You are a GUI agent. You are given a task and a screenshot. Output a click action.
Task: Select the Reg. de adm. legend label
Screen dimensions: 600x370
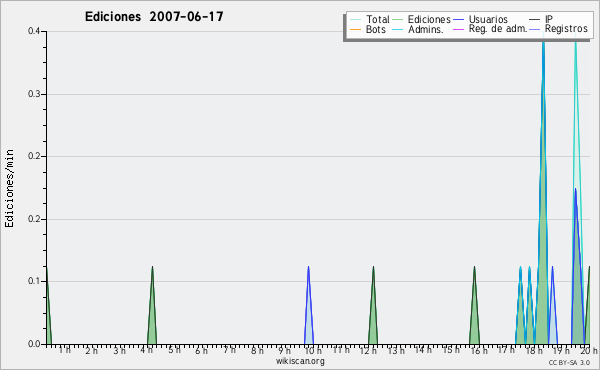pyautogui.click(x=498, y=29)
